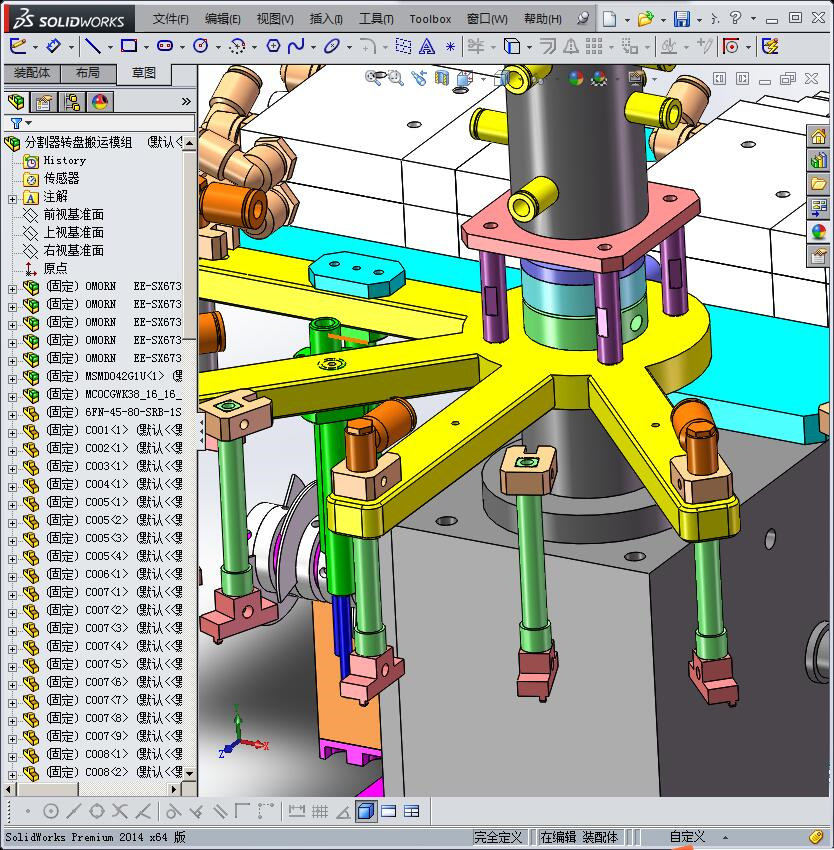This screenshot has height=850, width=834.
Task: Choose the Spline sketch tool
Action: (x=296, y=47)
